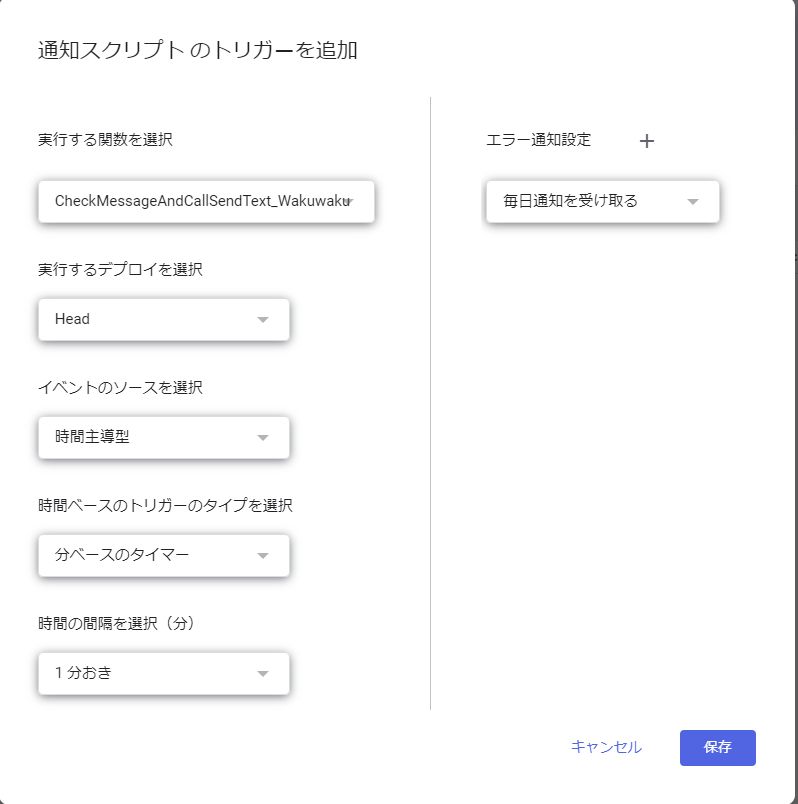Open the time-based trigger type dropdown
The width and height of the screenshot is (798, 804).
[x=163, y=555]
